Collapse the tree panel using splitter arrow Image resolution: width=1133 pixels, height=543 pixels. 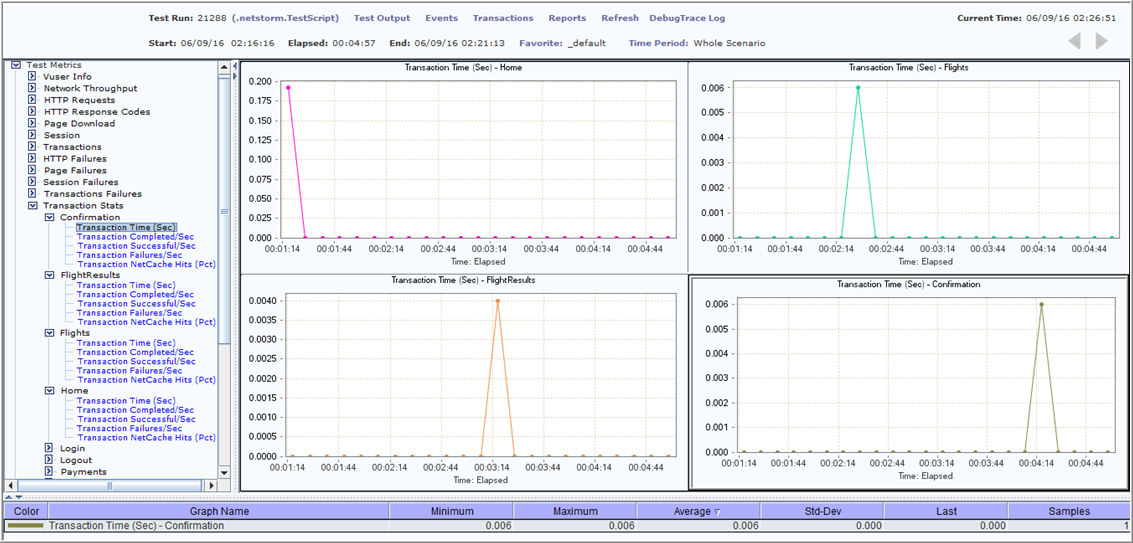234,66
